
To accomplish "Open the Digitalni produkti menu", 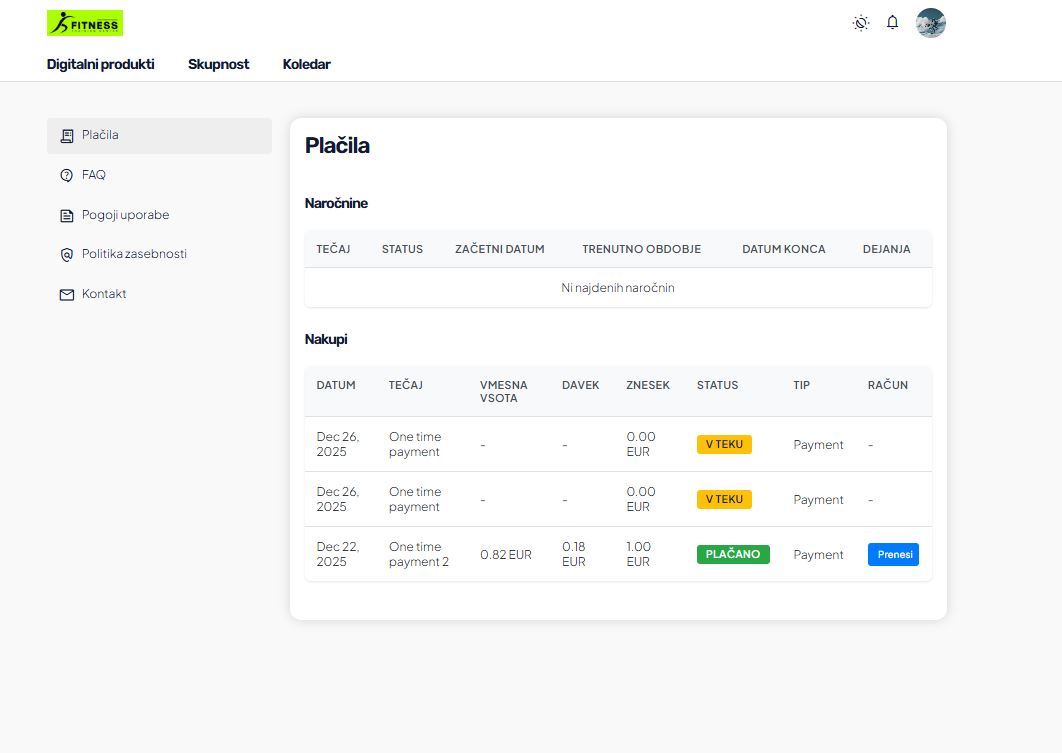I will (x=100, y=64).
